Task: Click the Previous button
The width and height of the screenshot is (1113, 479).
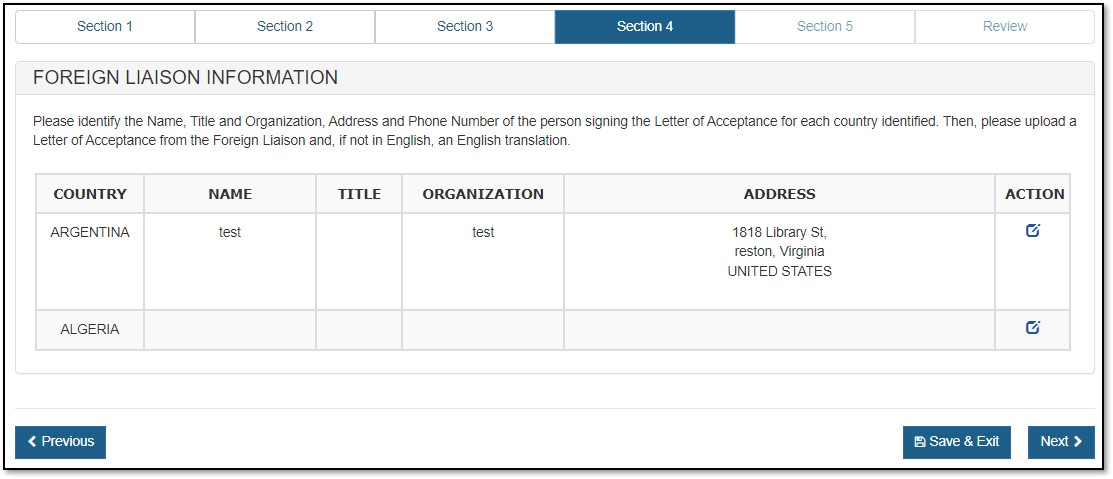Action: (61, 442)
